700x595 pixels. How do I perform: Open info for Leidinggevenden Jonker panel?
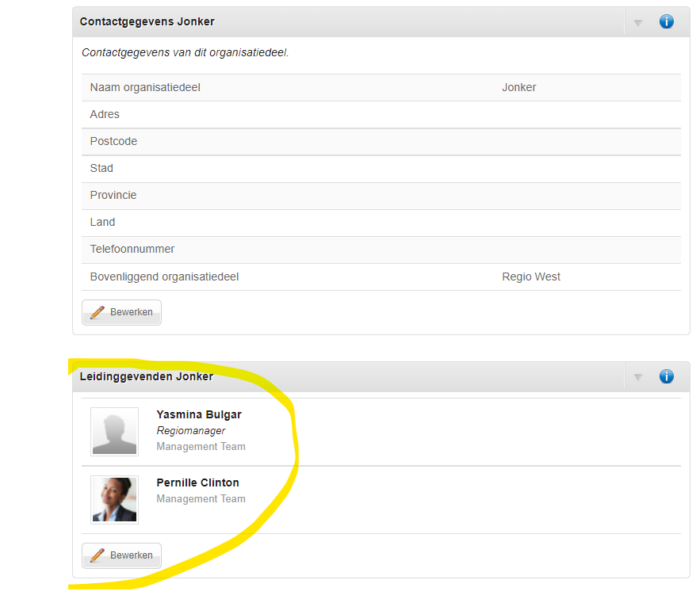666,376
